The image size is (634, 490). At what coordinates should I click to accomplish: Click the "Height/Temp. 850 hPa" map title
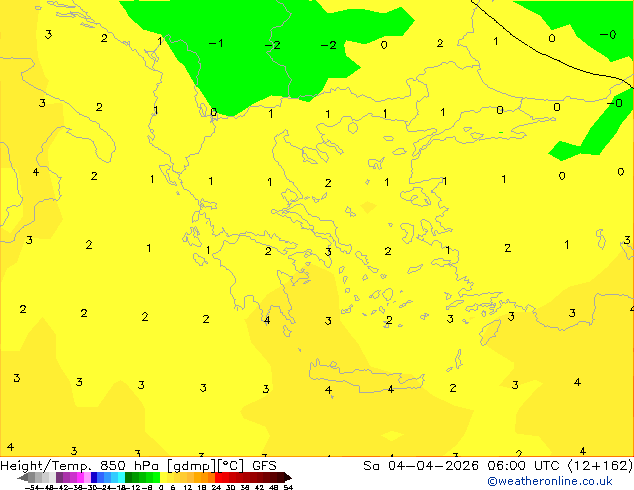point(79,466)
